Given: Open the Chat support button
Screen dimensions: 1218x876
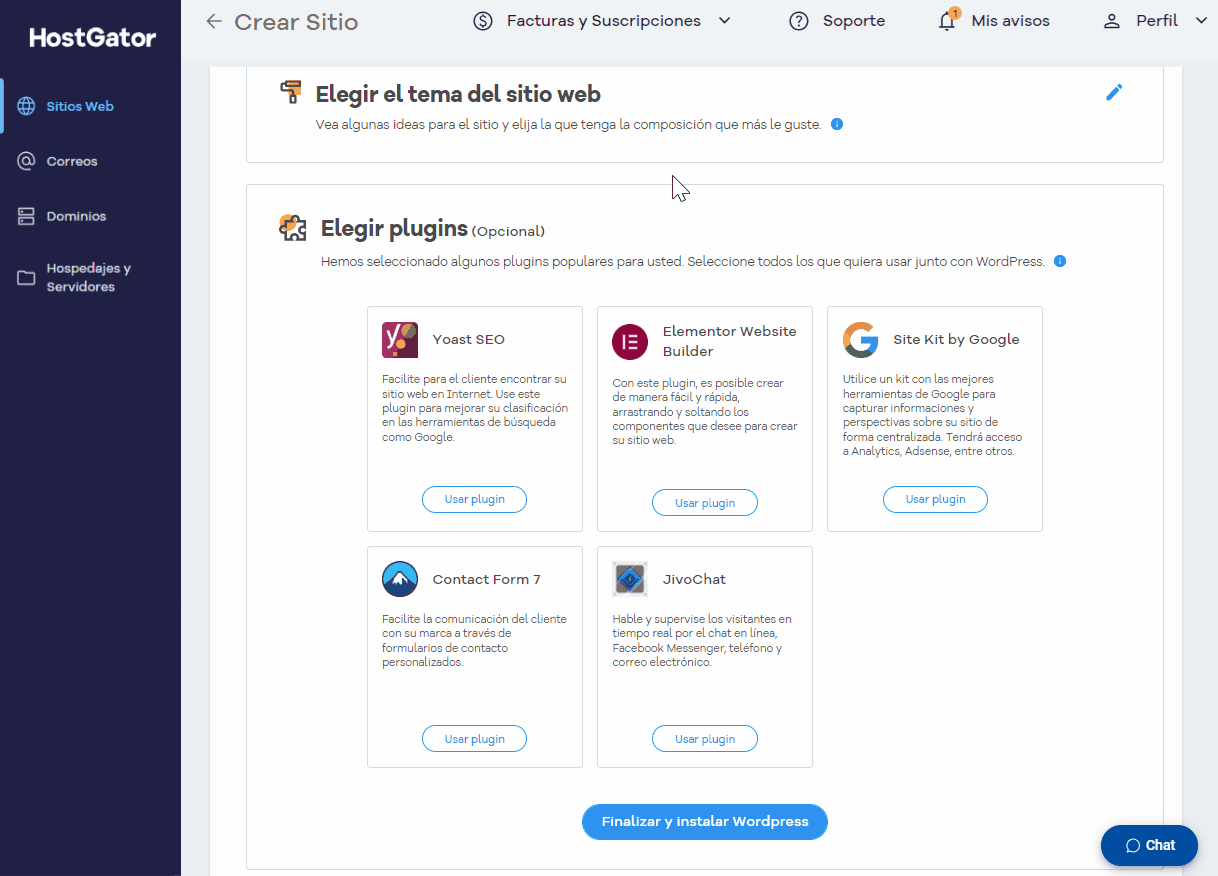Looking at the screenshot, I should [x=1149, y=845].
